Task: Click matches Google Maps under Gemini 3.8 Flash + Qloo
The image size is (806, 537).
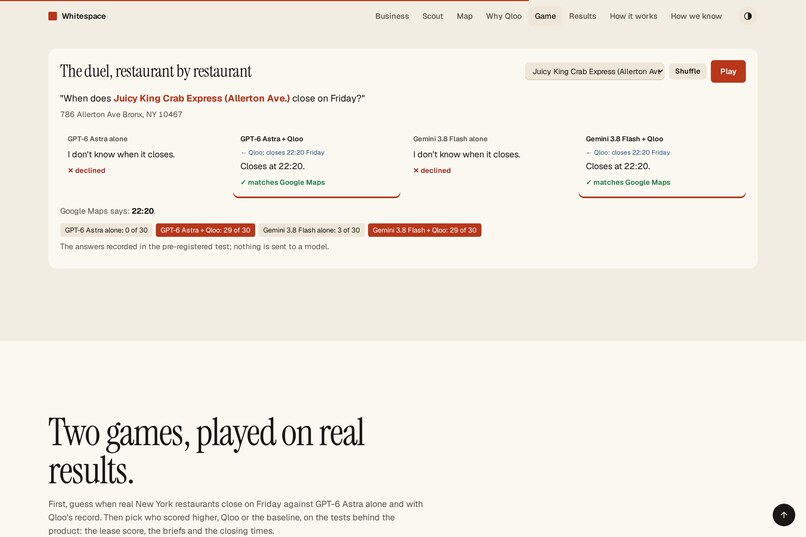Action: (x=628, y=182)
